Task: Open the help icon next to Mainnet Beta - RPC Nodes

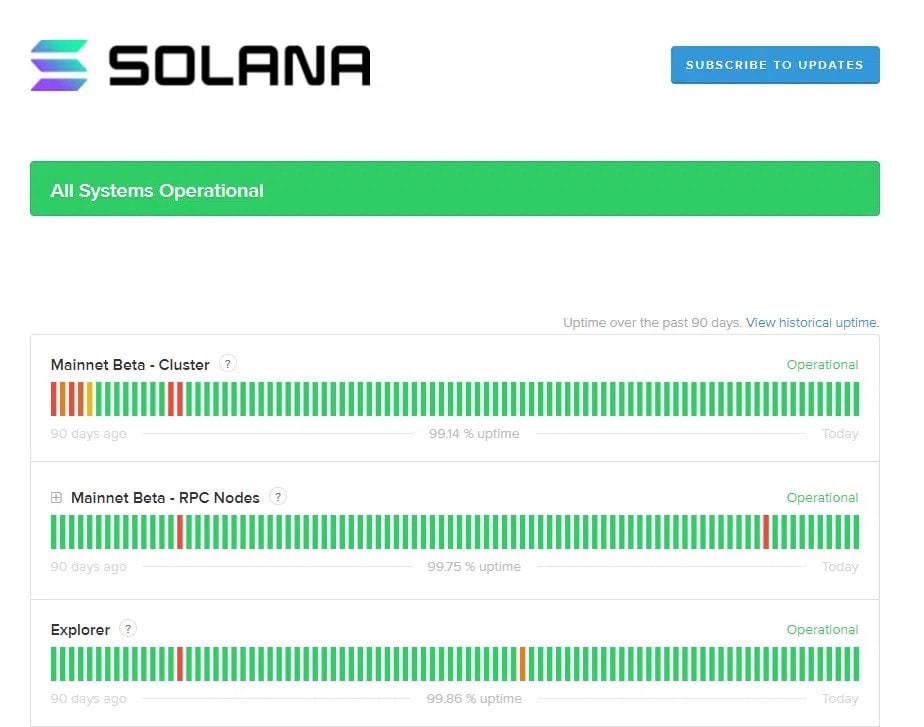Action: pyautogui.click(x=278, y=497)
